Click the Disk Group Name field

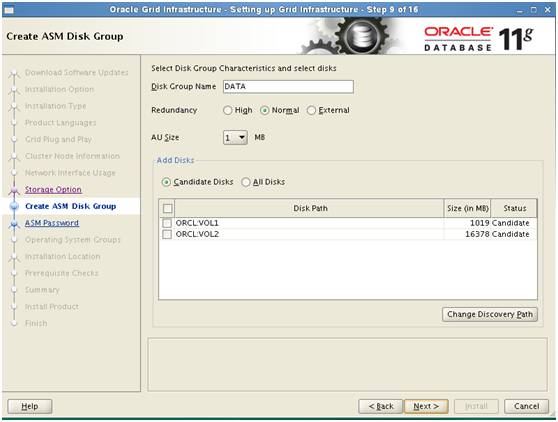pos(288,86)
